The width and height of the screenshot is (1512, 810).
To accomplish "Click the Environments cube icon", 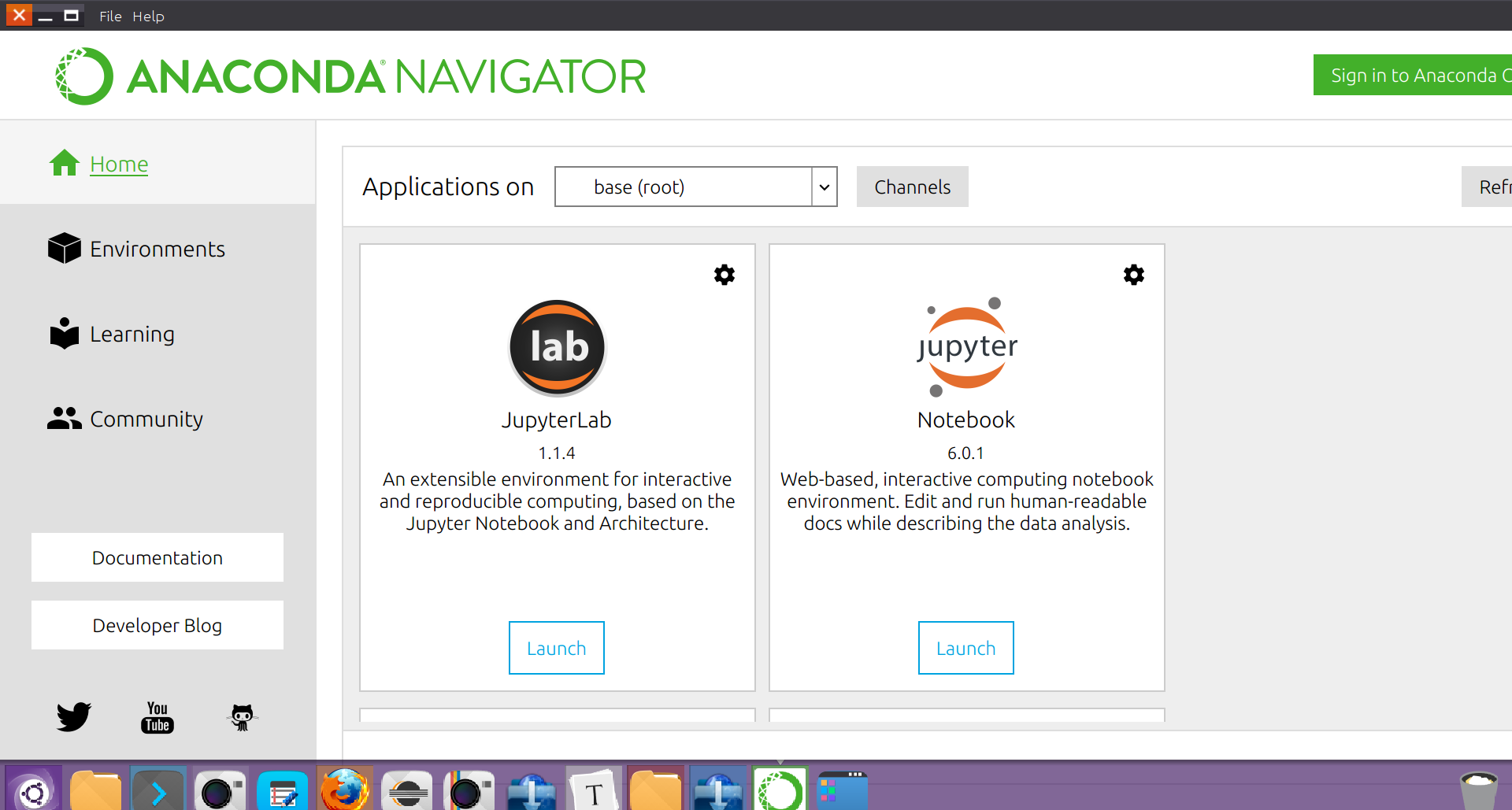I will coord(65,248).
